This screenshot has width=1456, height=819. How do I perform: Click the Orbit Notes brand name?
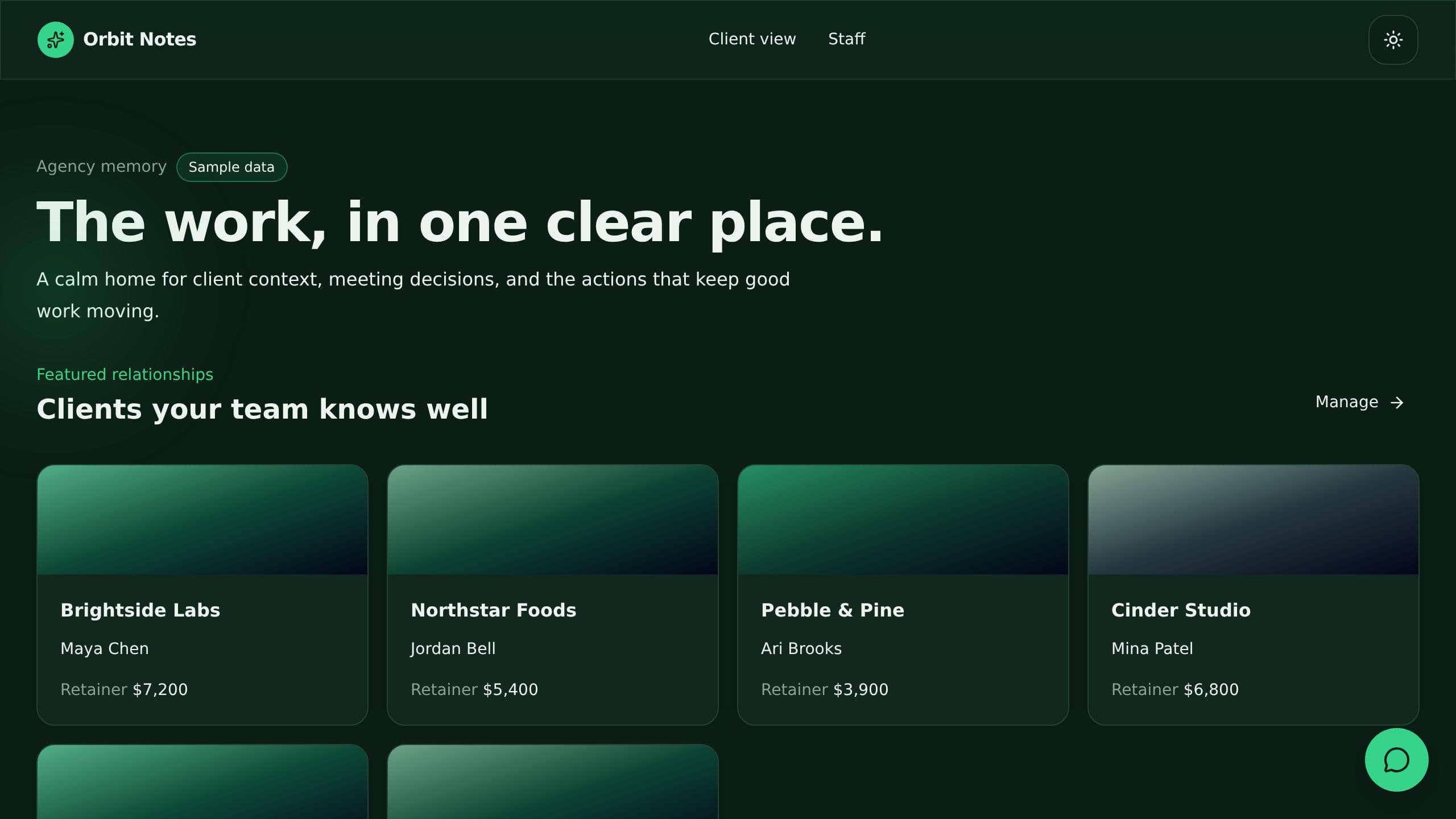pyautogui.click(x=139, y=39)
